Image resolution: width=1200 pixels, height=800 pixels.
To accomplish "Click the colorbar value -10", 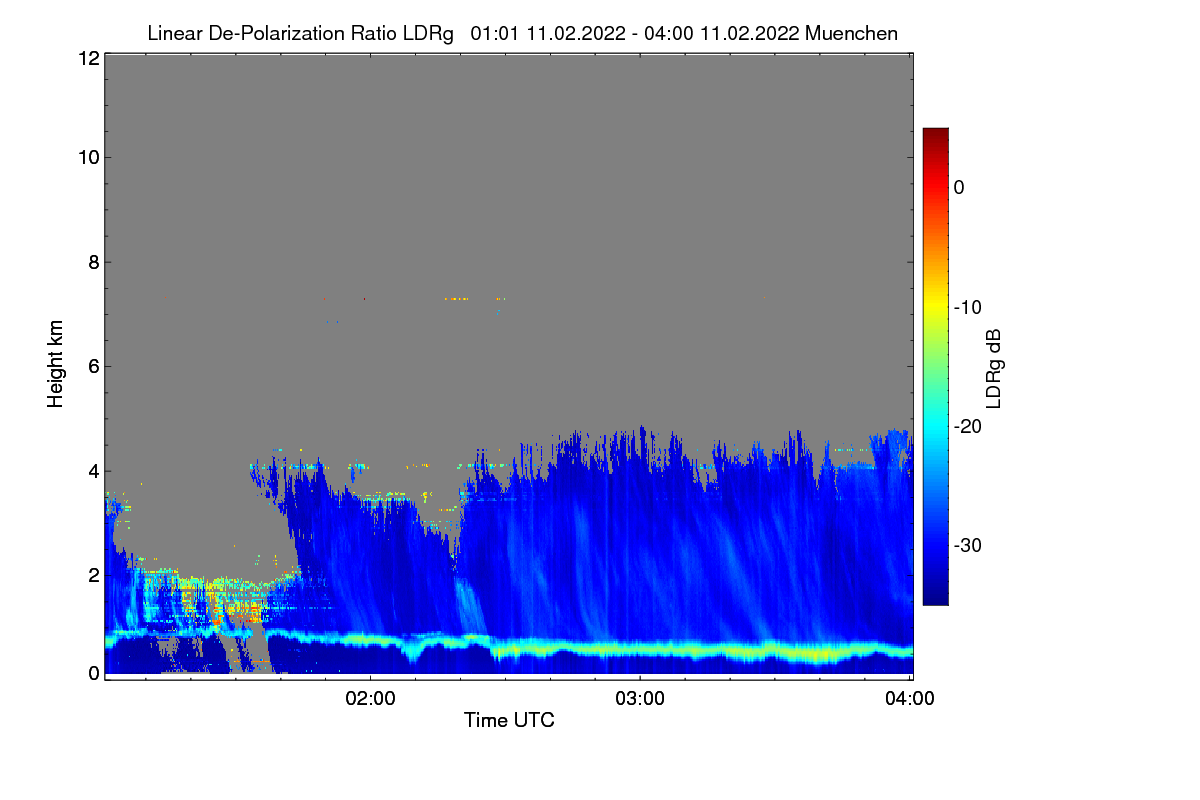I will pos(968,307).
